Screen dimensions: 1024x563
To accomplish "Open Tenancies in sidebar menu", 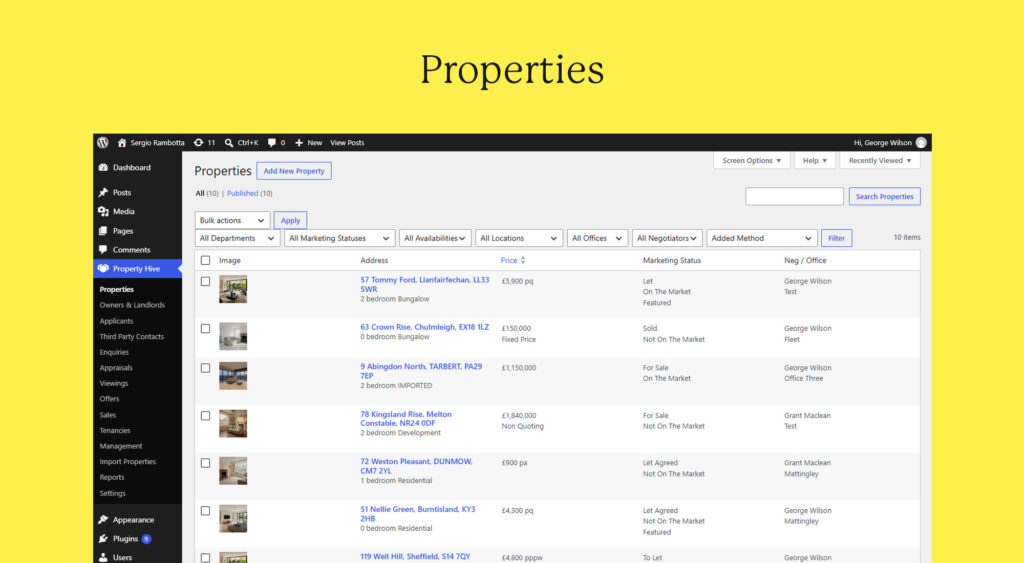I will click(x=115, y=430).
